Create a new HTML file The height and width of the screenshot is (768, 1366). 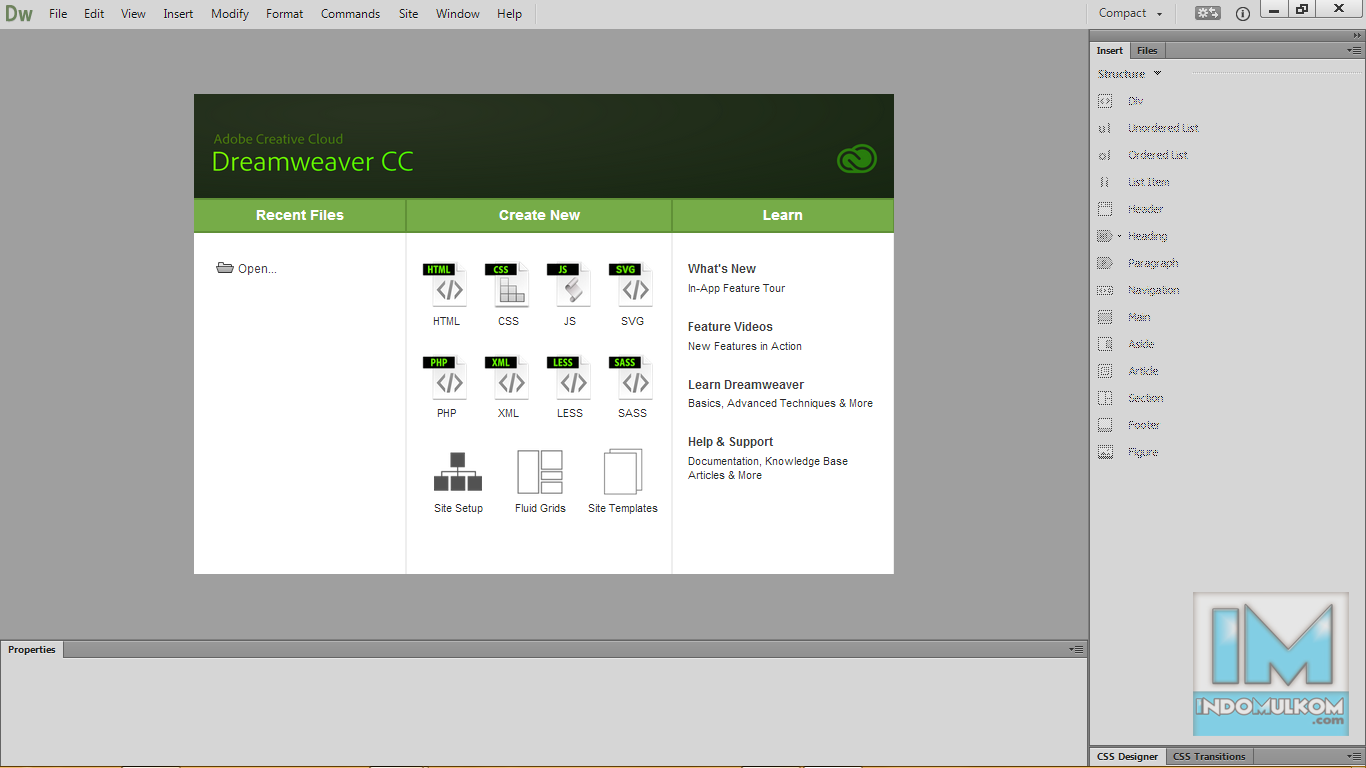(447, 289)
